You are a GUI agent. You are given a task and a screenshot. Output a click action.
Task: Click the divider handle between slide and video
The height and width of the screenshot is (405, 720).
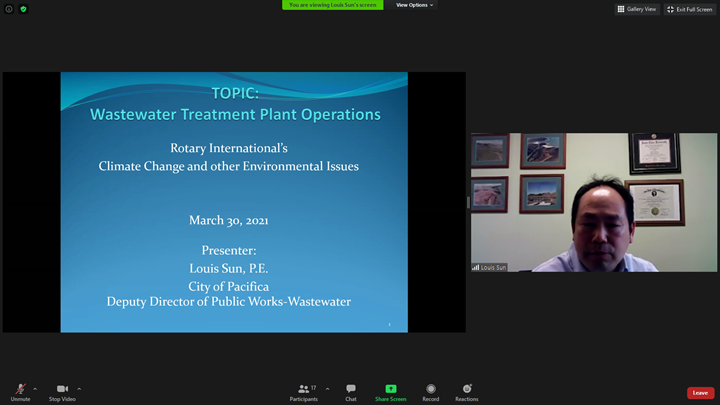pyautogui.click(x=468, y=202)
